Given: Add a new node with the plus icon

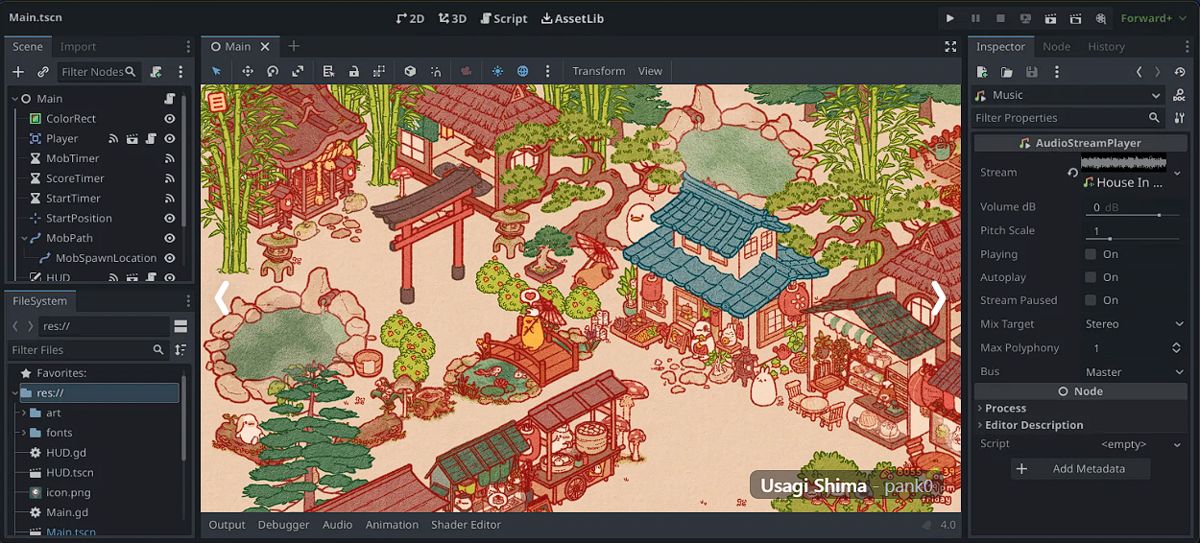Looking at the screenshot, I should pos(18,72).
